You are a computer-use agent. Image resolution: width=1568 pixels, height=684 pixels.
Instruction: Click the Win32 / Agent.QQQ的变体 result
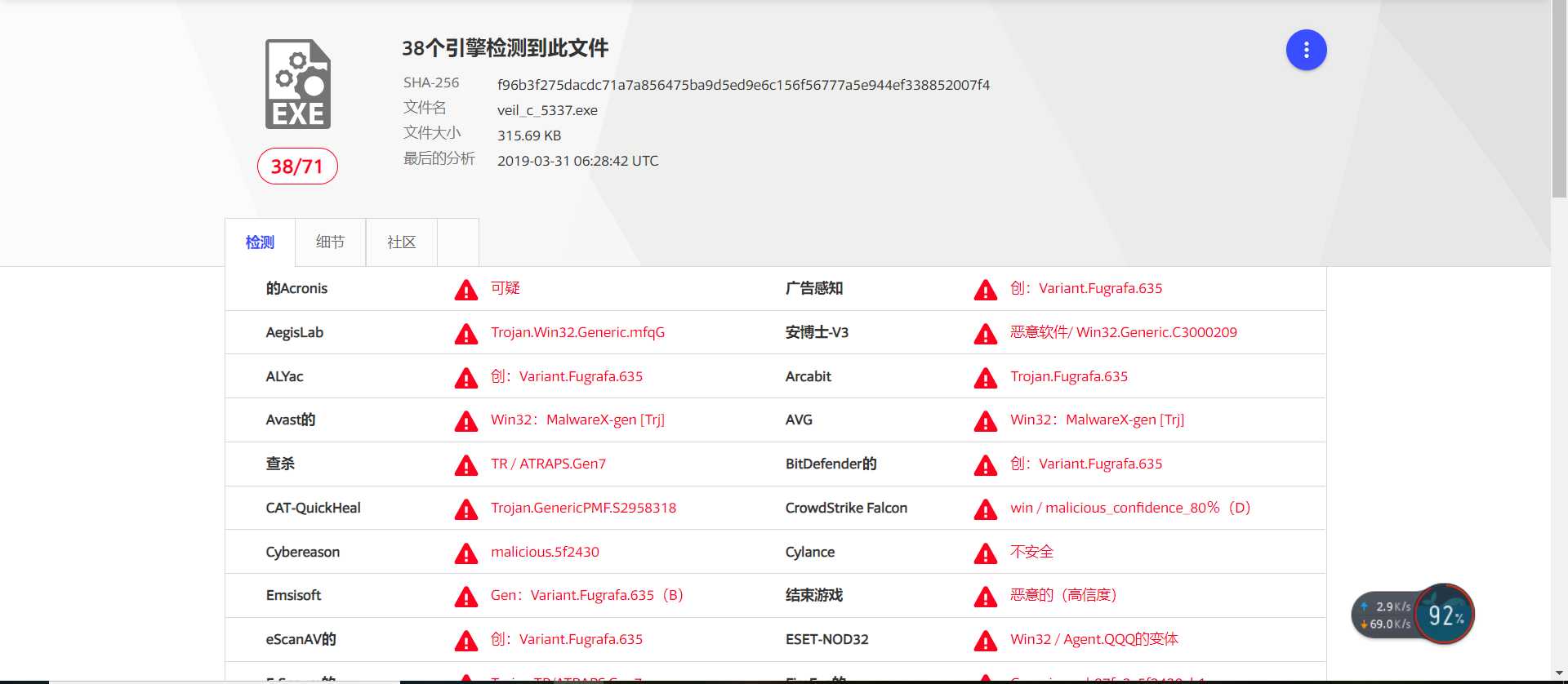[1094, 639]
